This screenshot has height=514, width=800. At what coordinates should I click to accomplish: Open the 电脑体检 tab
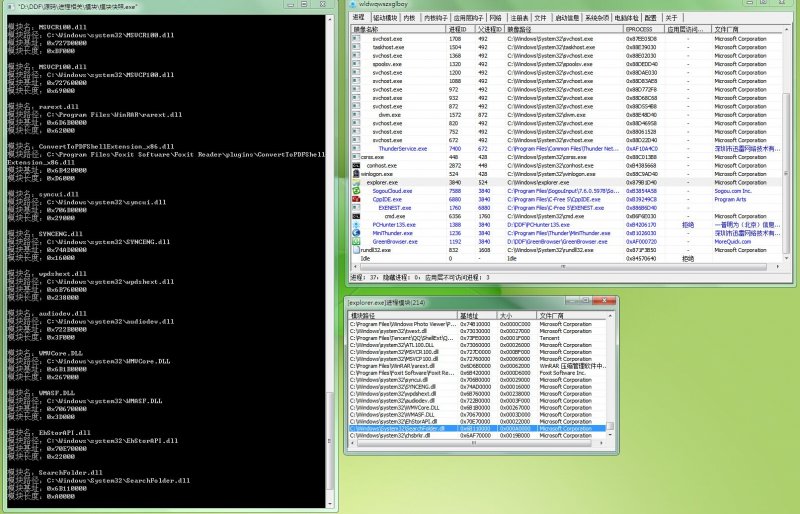pos(626,18)
